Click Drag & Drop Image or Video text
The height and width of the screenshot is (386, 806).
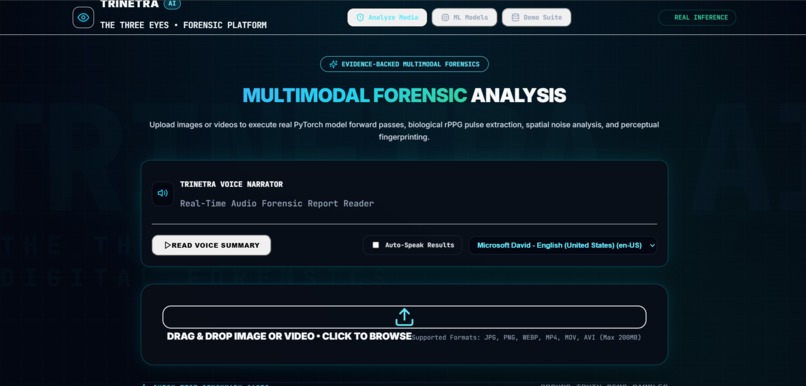(289, 337)
